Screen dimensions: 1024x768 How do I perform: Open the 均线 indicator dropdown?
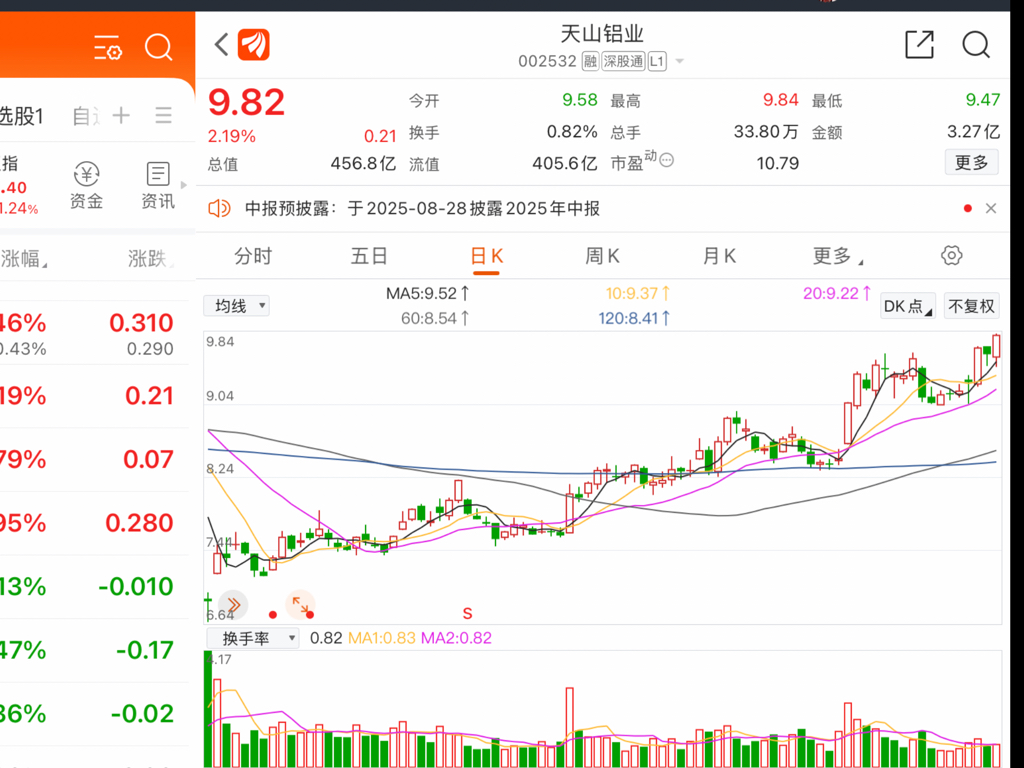tap(236, 306)
